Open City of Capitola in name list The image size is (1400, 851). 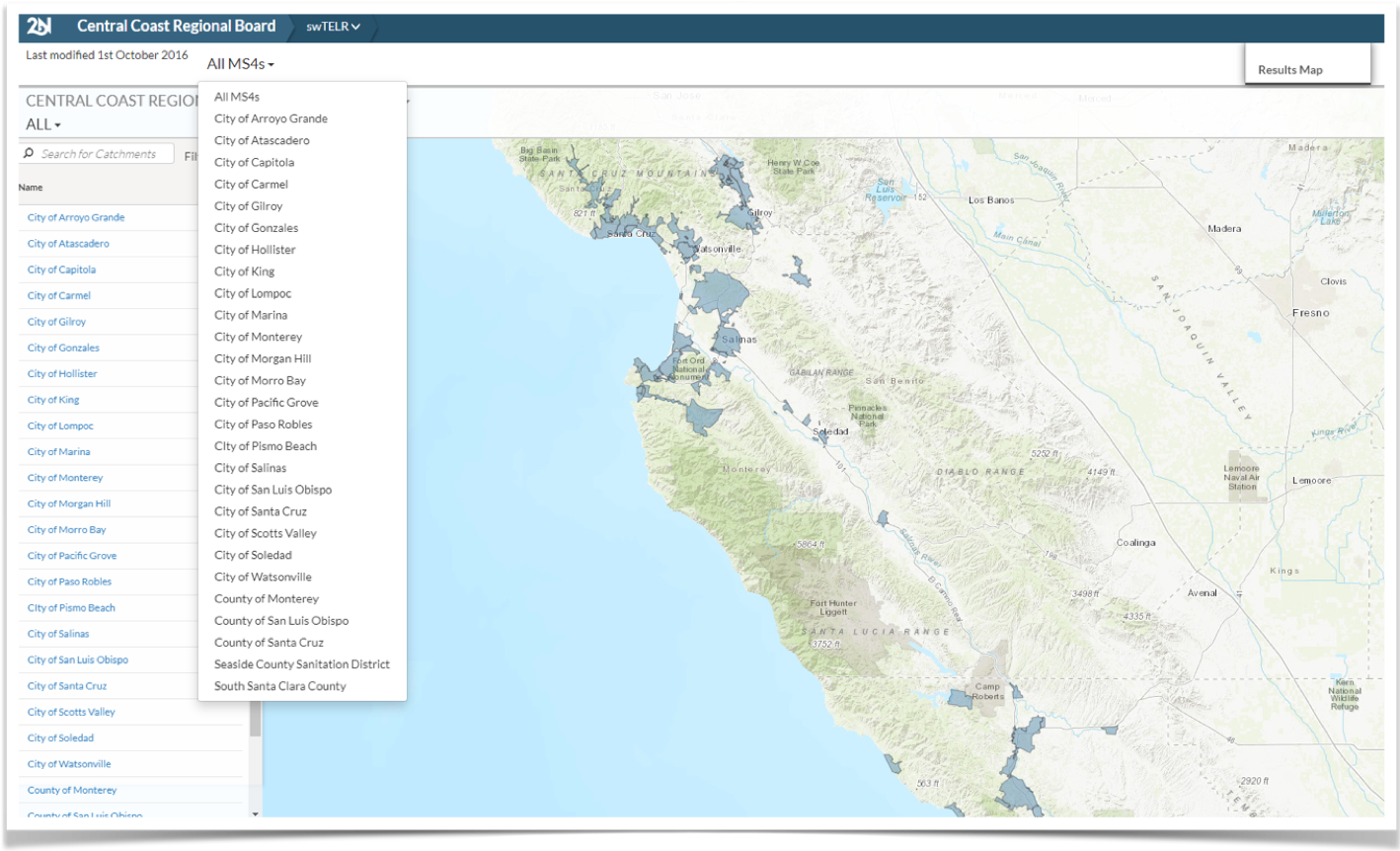pos(61,270)
